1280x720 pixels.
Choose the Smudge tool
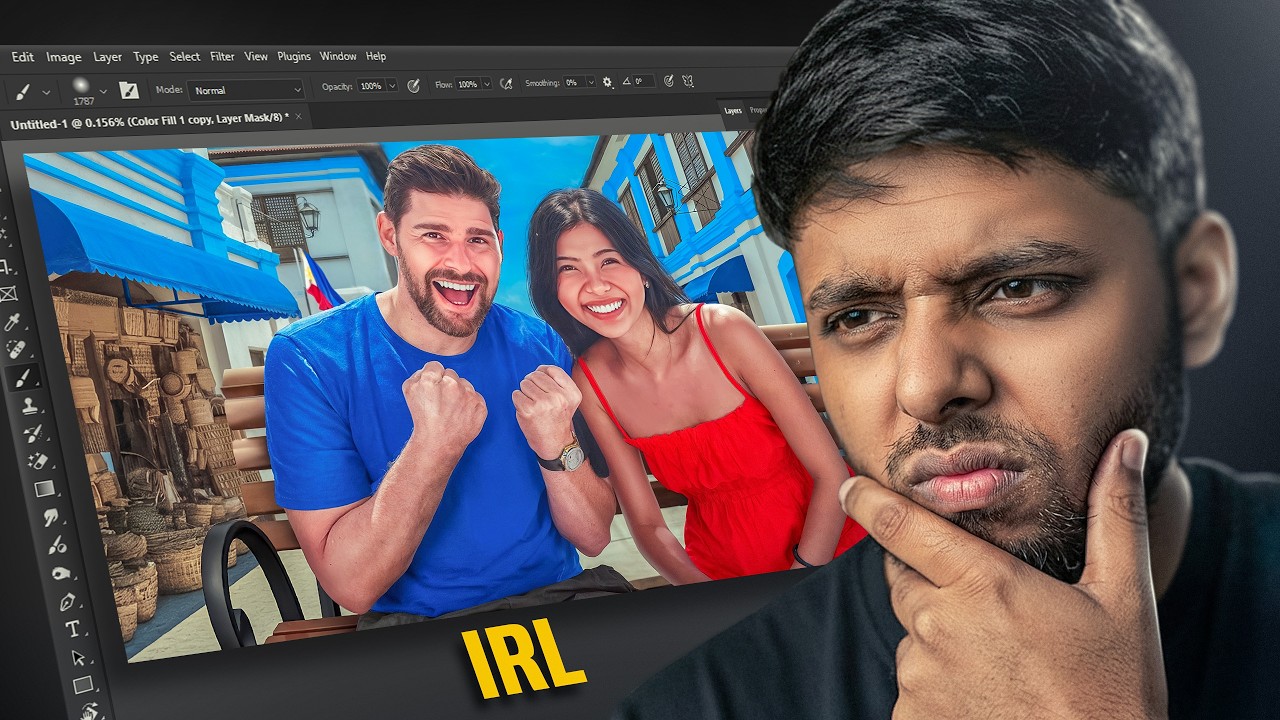coord(51,517)
